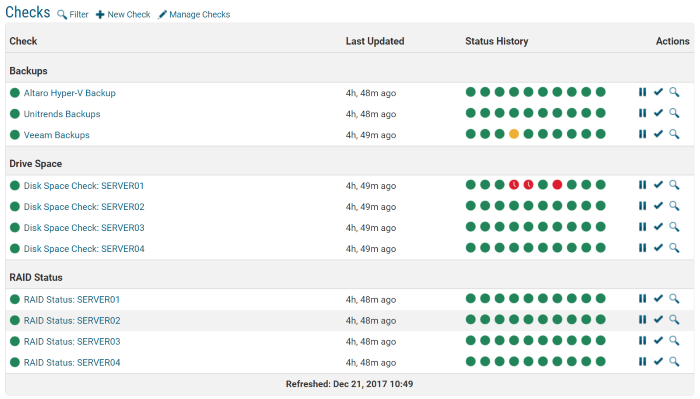
Task: Click the Backups group header
Action: coord(29,71)
